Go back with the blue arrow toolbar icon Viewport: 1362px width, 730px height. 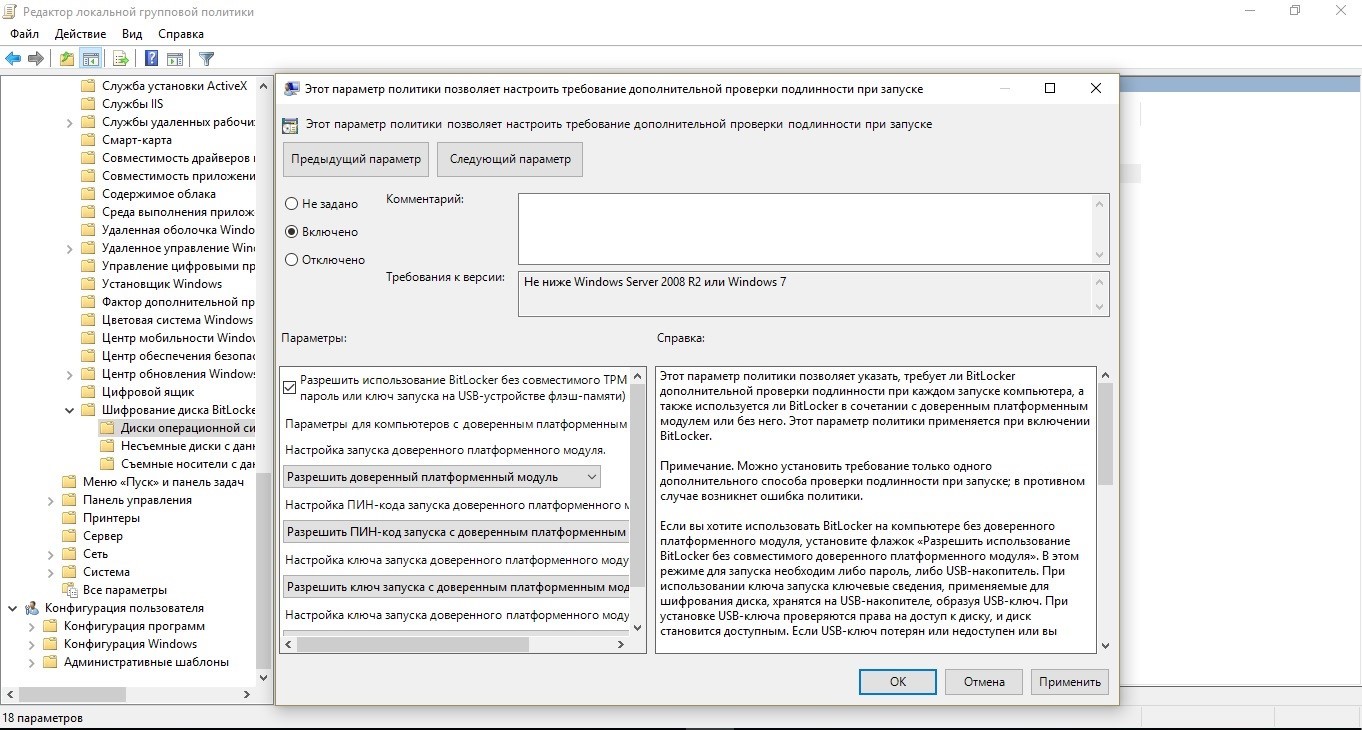point(13,58)
